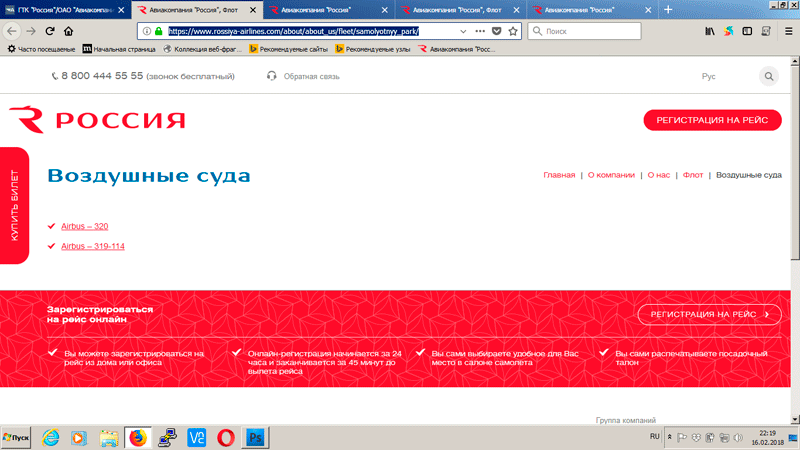Bookmark this page with the star icon

513,31
